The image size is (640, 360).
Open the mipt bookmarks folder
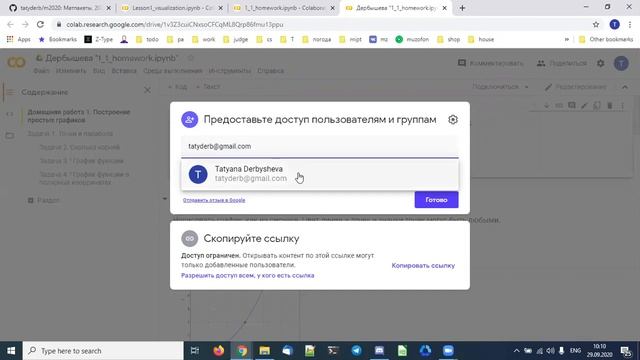click(351, 40)
